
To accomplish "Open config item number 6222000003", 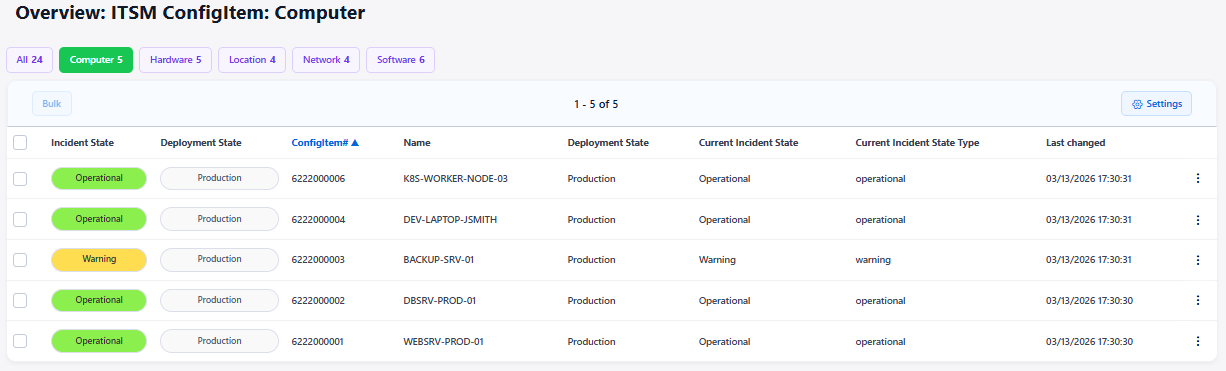I will click(x=318, y=260).
